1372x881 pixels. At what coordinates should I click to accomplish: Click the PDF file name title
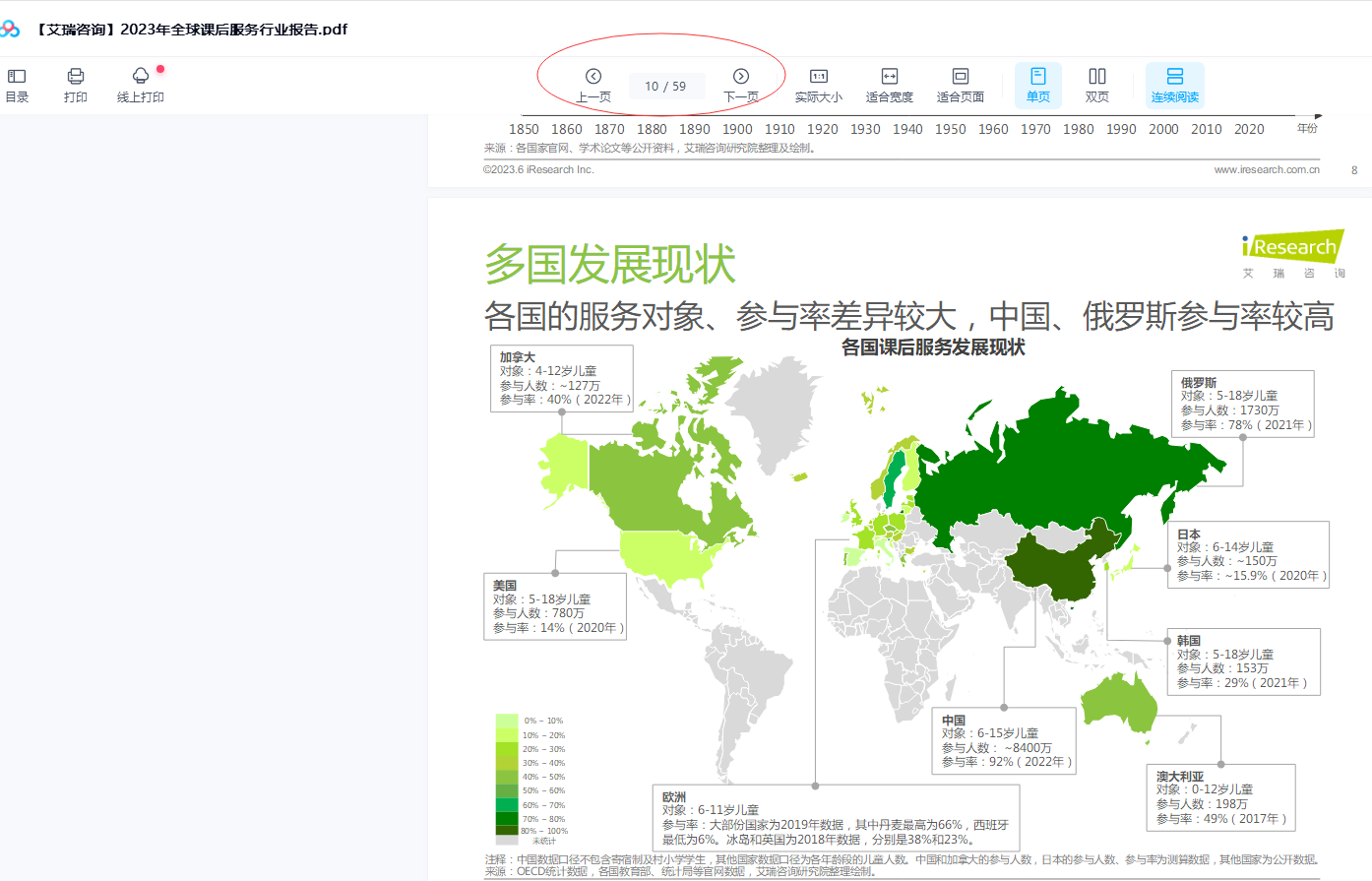click(192, 30)
